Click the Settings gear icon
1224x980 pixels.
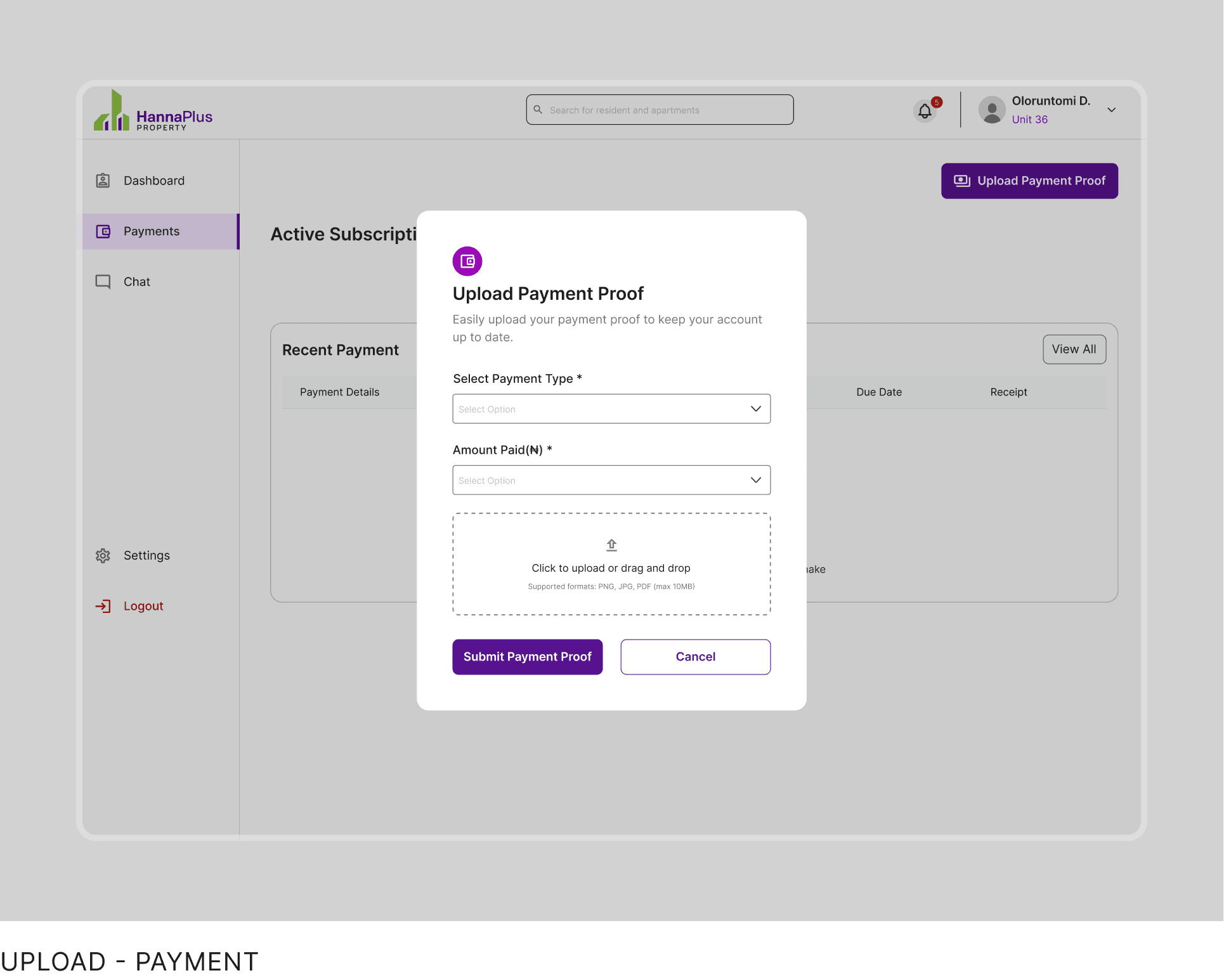pos(103,555)
